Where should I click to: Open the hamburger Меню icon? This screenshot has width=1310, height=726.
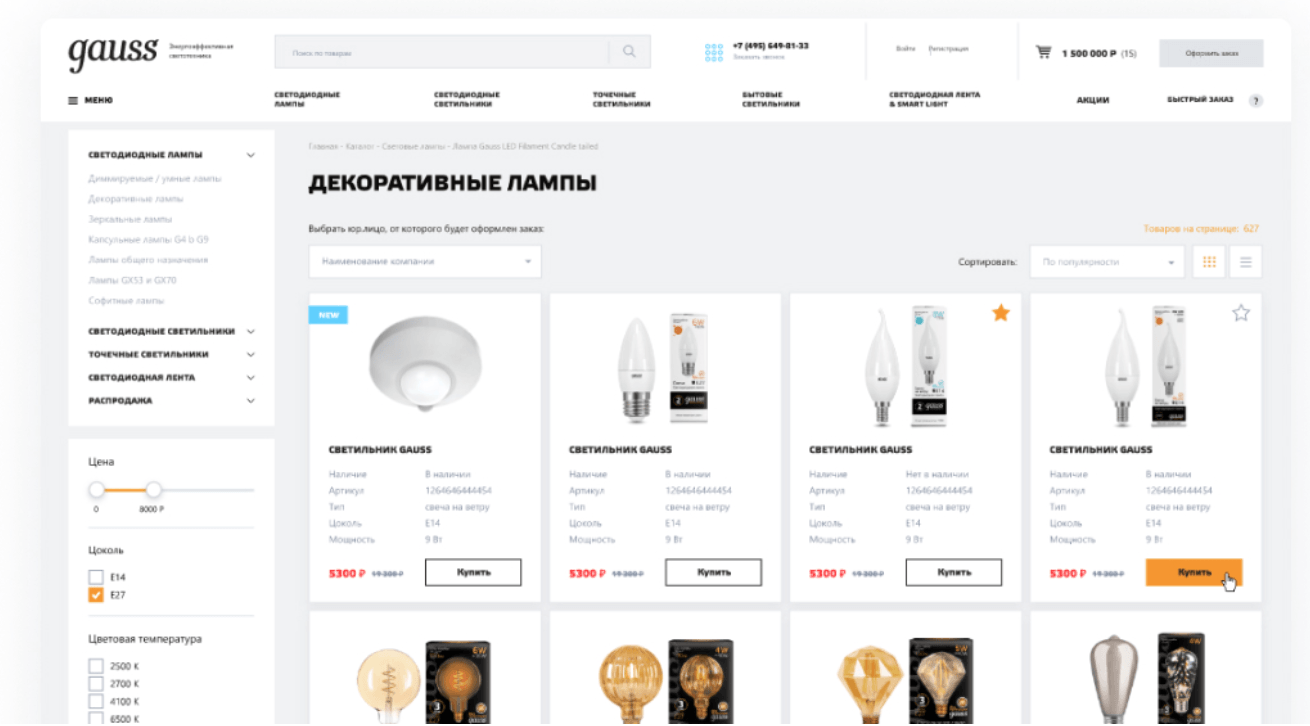click(x=73, y=100)
